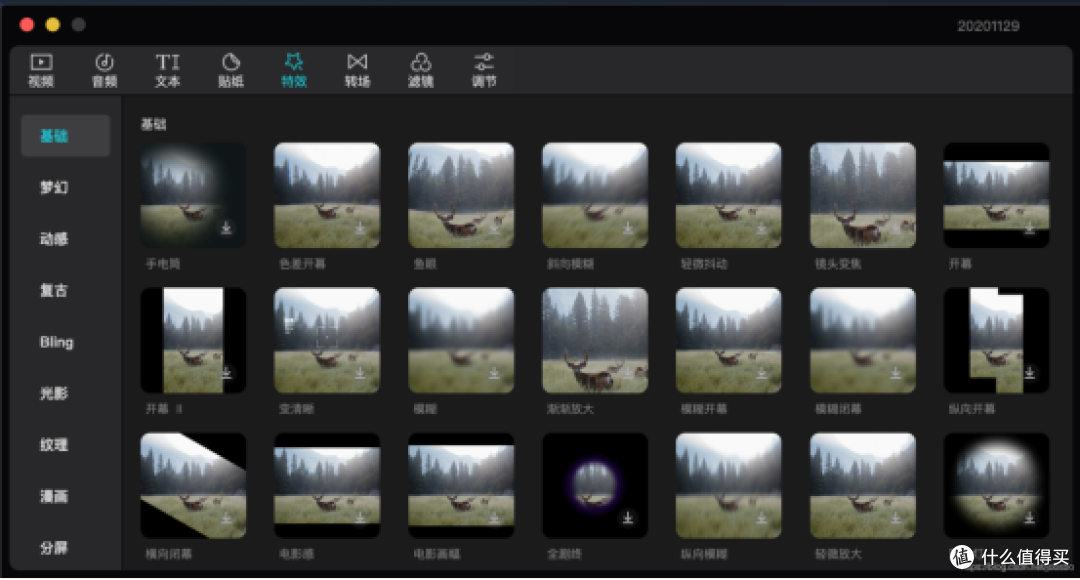Click the 变清晰 label
Image resolution: width=1080 pixels, height=580 pixels.
(297, 409)
